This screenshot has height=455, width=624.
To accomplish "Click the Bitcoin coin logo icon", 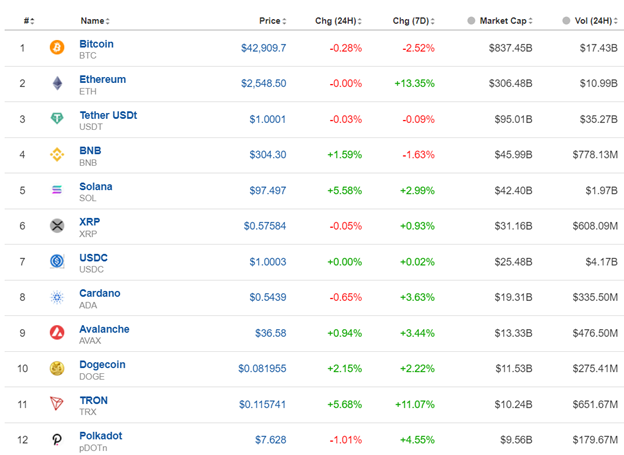I will tap(57, 47).
